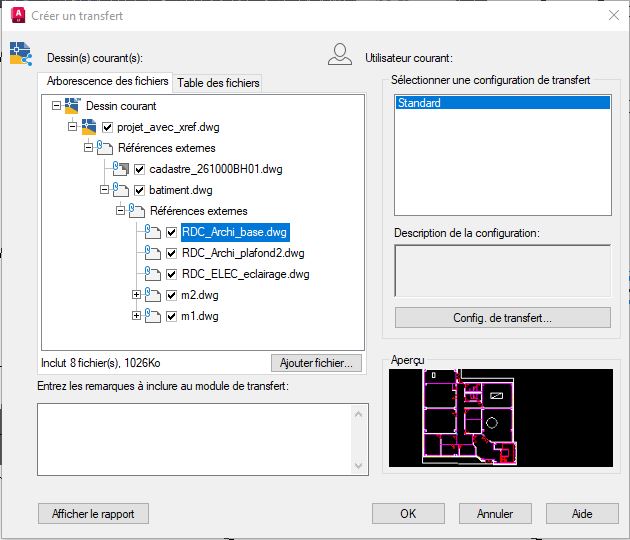Open Config. de transfert settings

[502, 318]
